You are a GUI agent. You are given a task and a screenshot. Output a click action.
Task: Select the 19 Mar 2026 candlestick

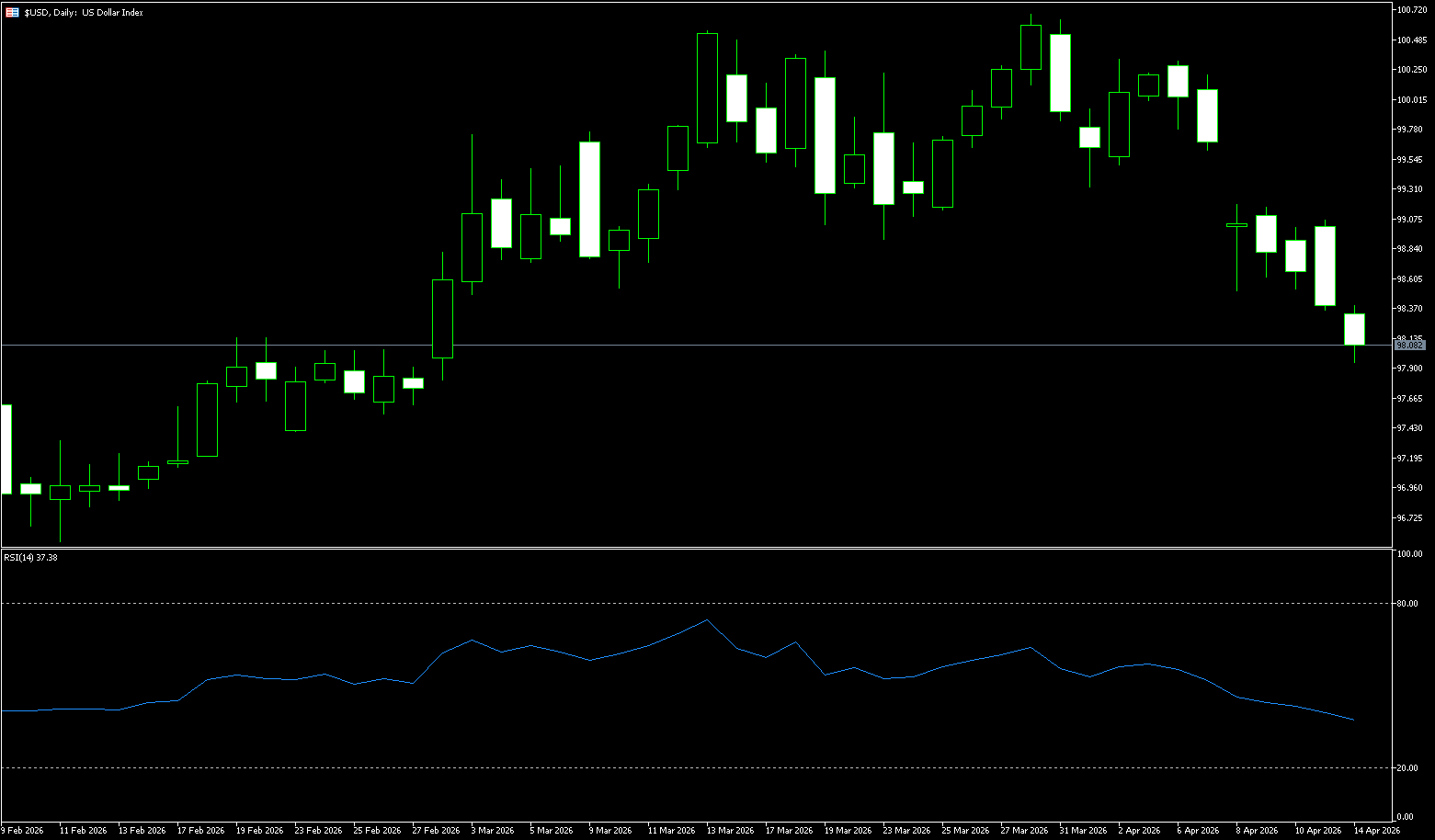(825, 135)
